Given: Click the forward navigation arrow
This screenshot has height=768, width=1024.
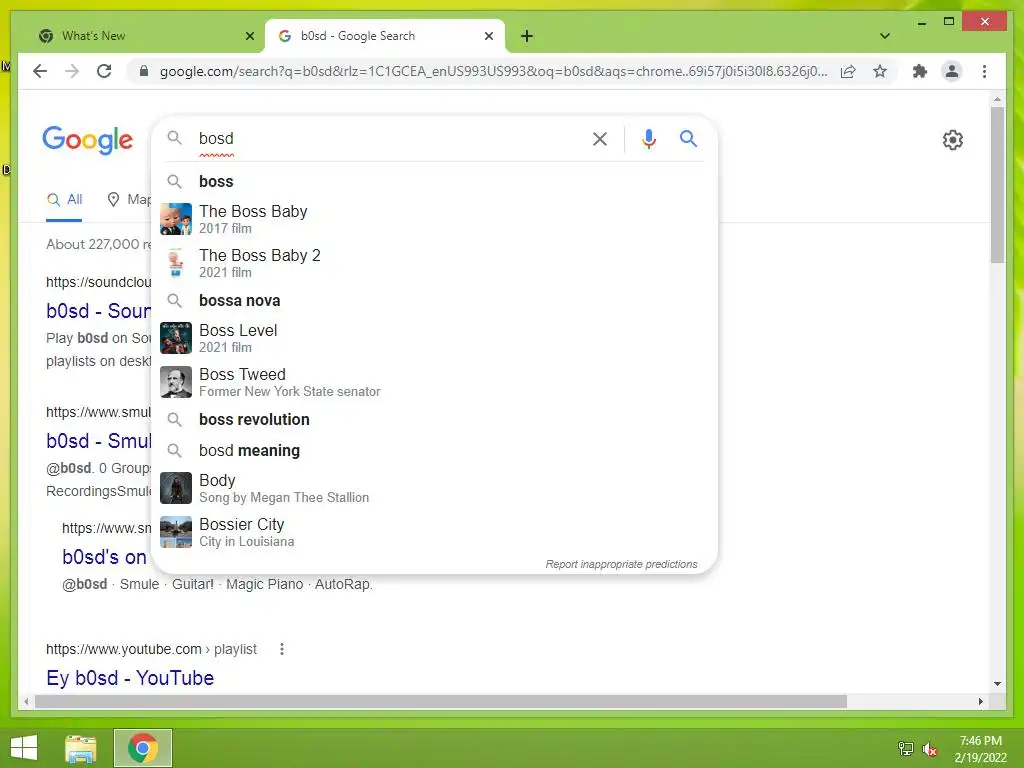Looking at the screenshot, I should click(x=72, y=71).
